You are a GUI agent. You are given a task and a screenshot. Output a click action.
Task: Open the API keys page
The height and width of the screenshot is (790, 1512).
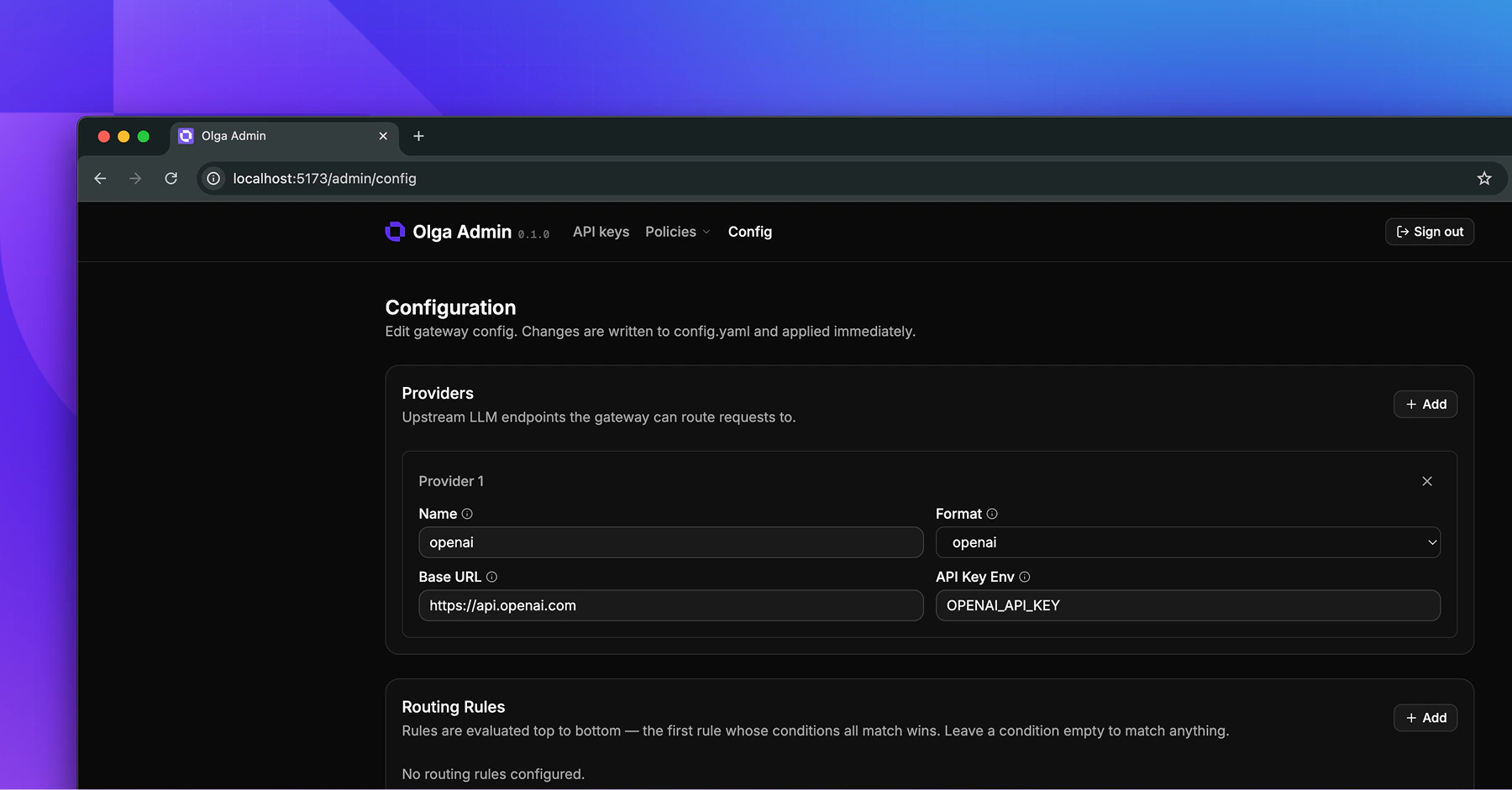(601, 232)
